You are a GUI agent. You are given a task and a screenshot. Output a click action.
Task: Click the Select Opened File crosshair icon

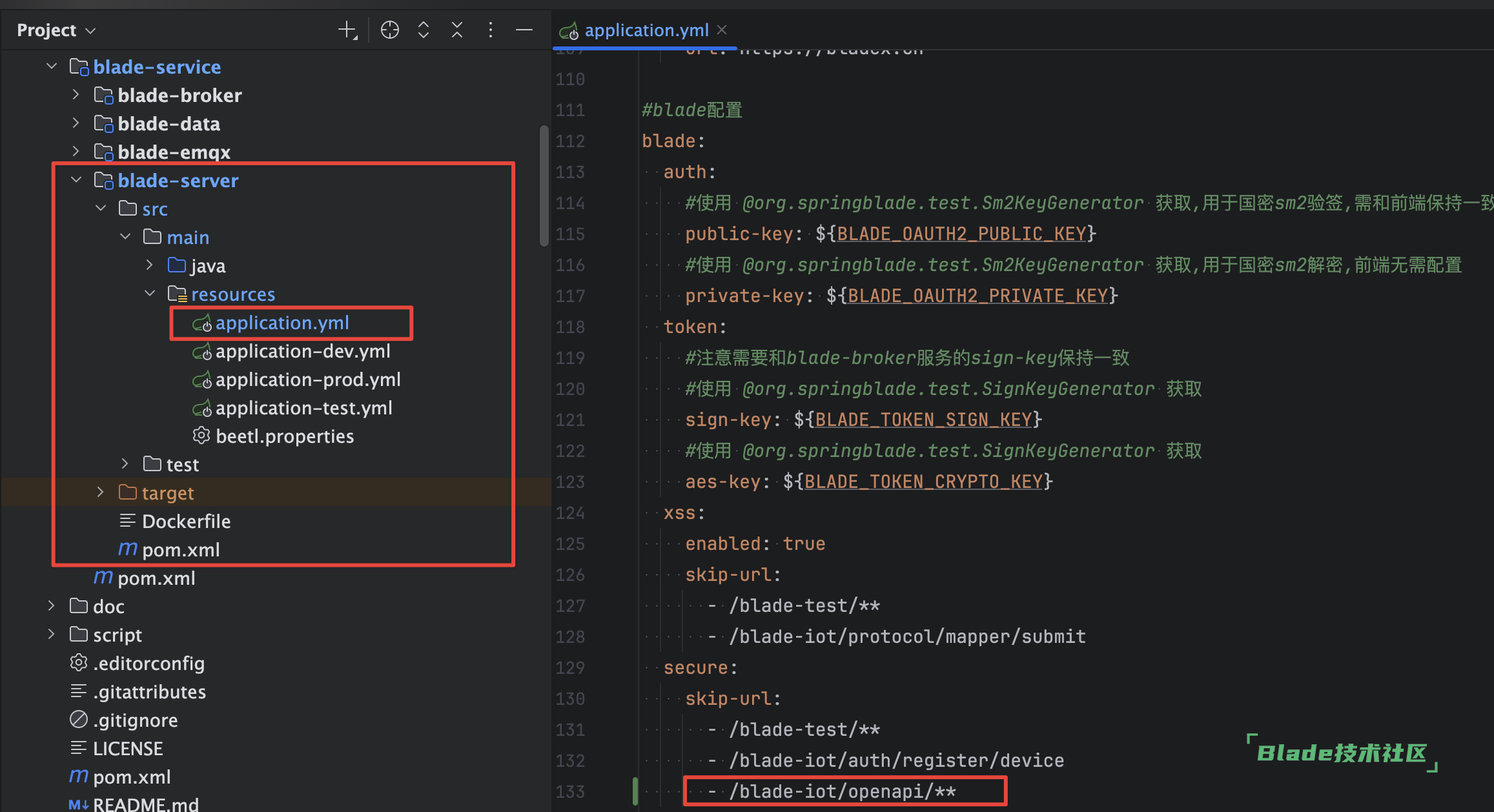pos(389,30)
